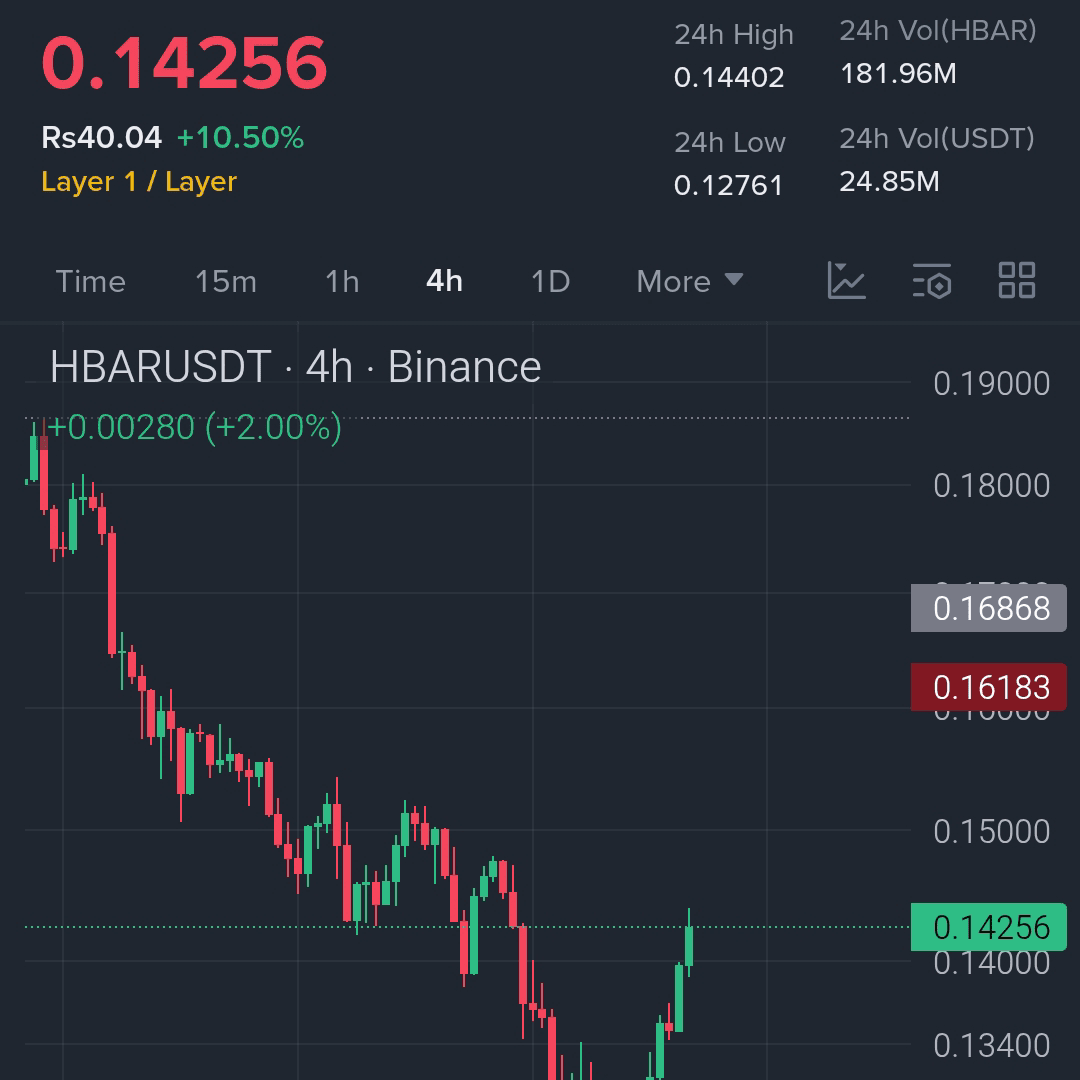Click the 0.18000 axis label
This screenshot has height=1080, width=1080.
991,486
